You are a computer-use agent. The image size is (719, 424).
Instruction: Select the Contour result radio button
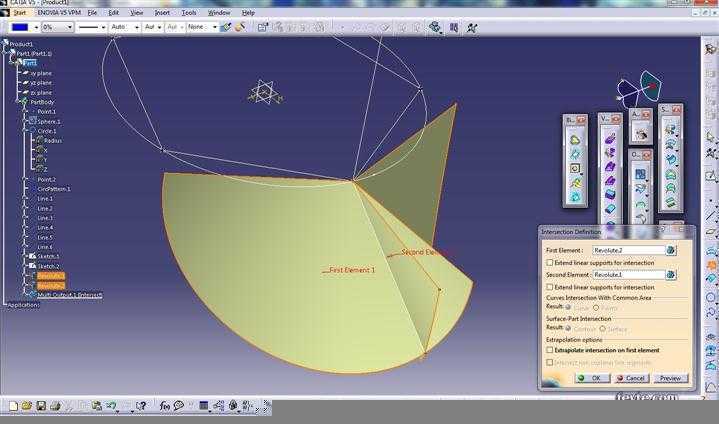pos(569,329)
